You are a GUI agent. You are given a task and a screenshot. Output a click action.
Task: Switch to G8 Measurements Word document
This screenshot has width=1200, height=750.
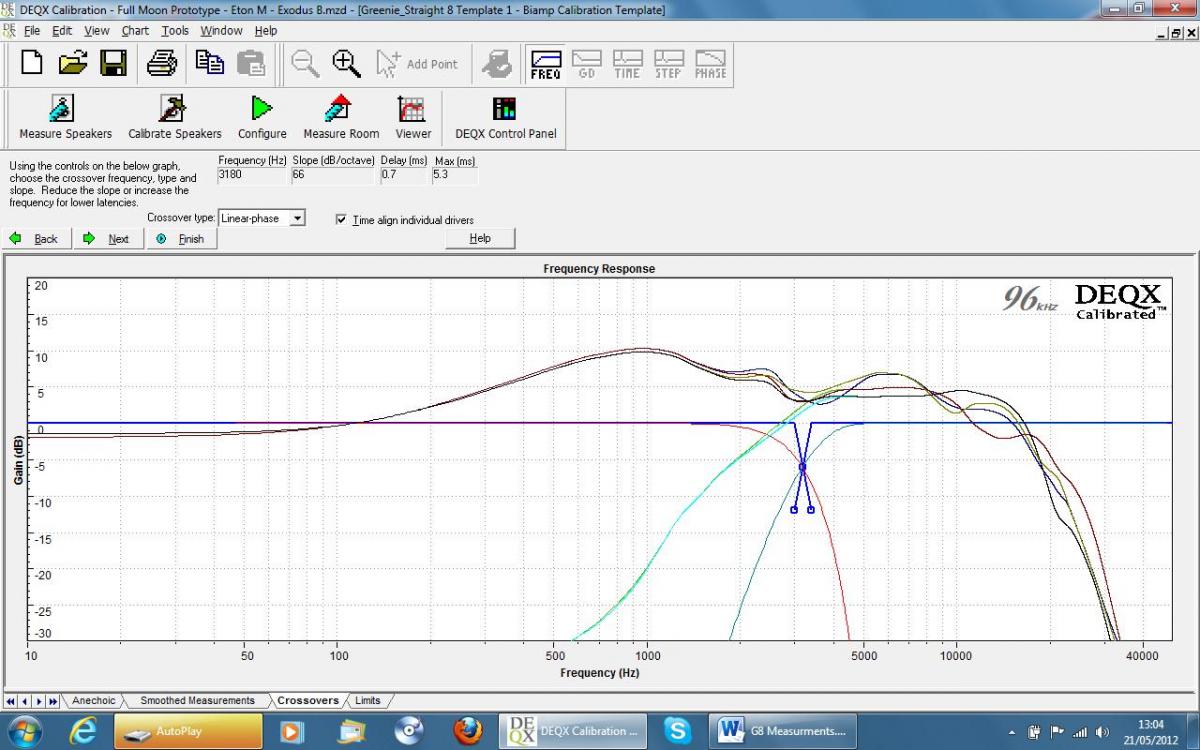[x=784, y=731]
